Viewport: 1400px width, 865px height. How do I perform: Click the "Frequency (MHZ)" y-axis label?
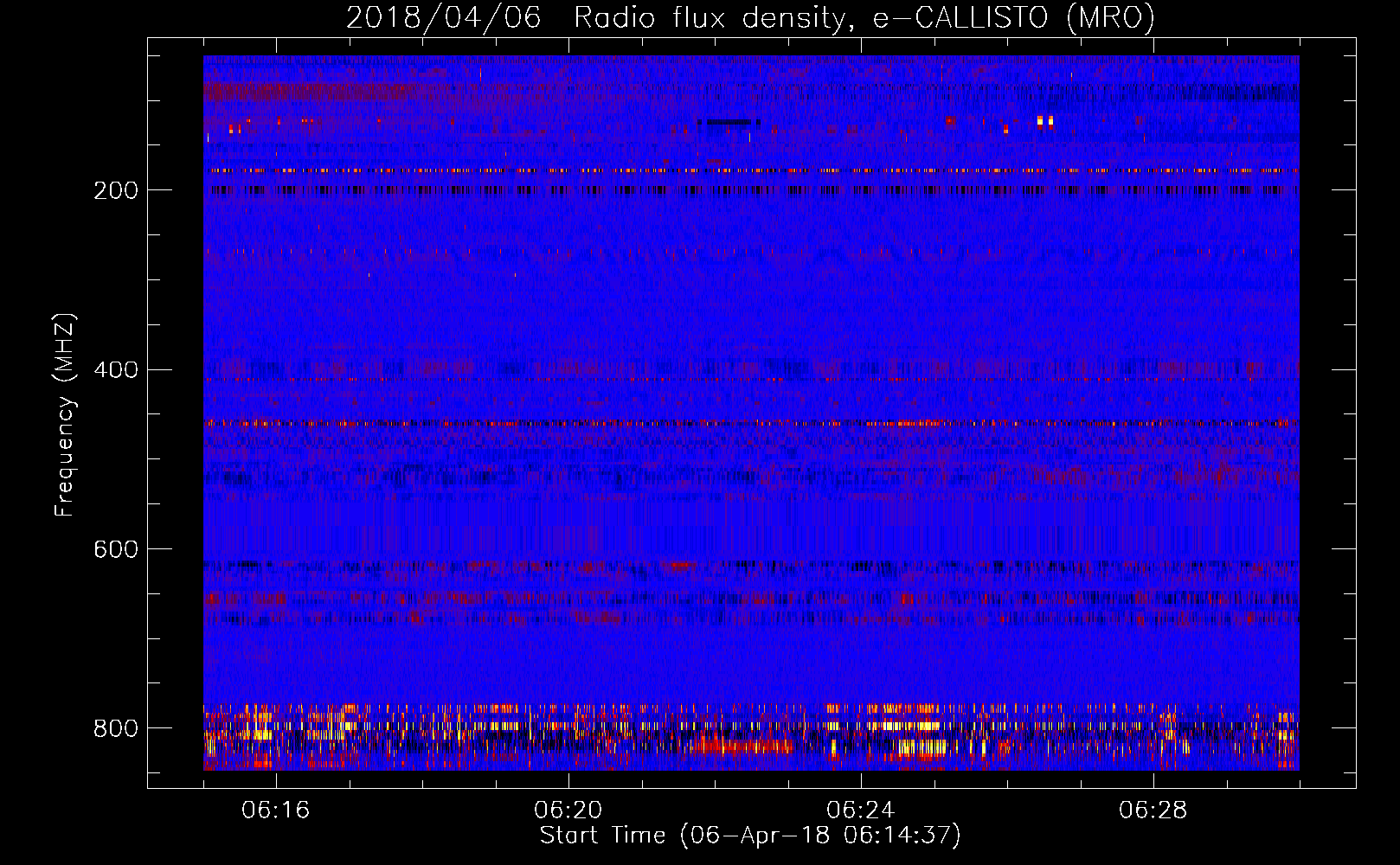[65, 415]
